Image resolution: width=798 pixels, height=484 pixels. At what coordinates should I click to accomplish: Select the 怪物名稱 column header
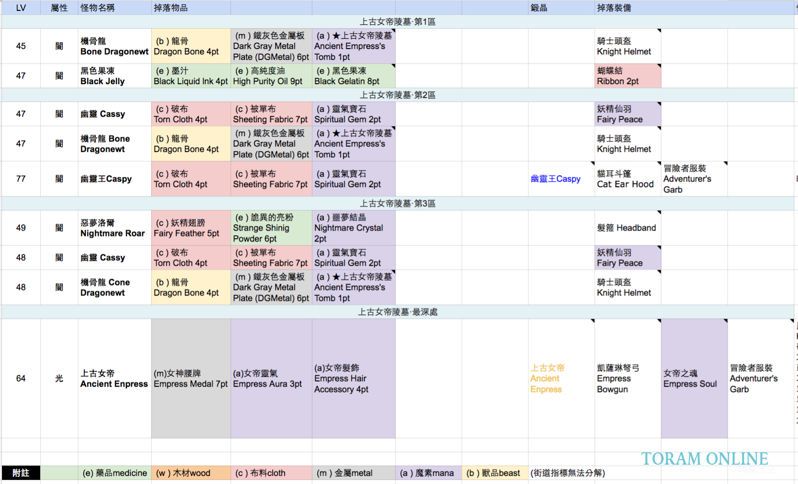pos(115,8)
